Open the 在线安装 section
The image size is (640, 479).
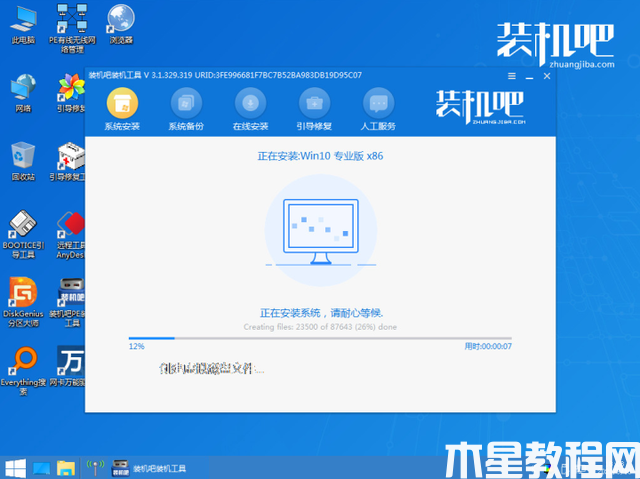click(250, 109)
